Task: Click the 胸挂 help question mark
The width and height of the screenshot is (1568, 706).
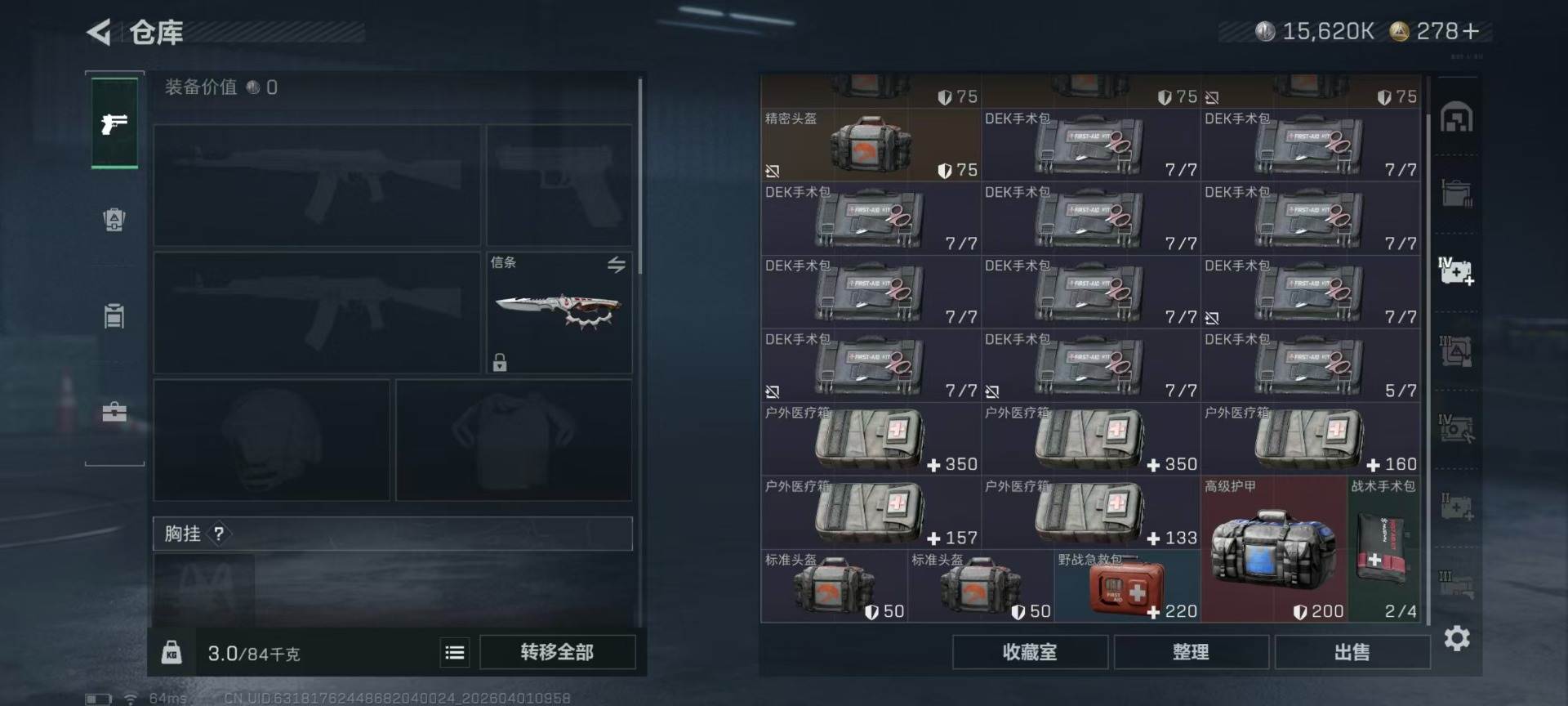Action: 218,534
